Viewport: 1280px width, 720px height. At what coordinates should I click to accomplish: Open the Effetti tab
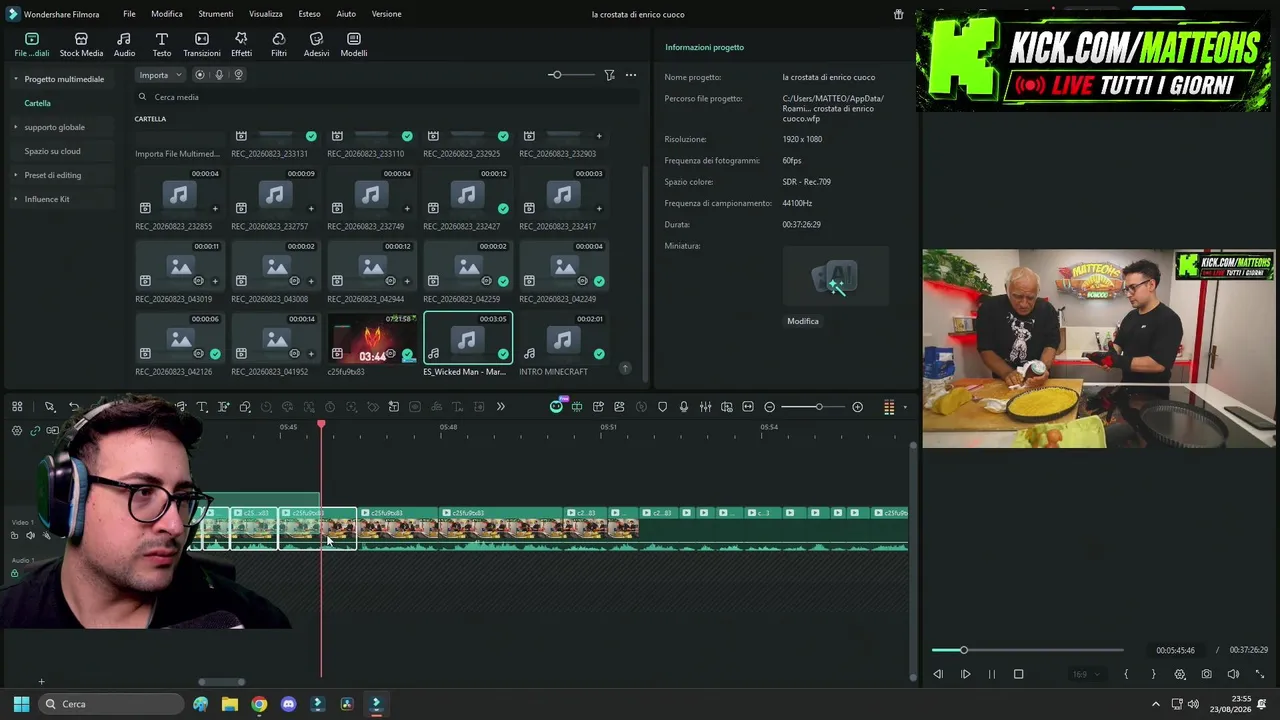(241, 44)
